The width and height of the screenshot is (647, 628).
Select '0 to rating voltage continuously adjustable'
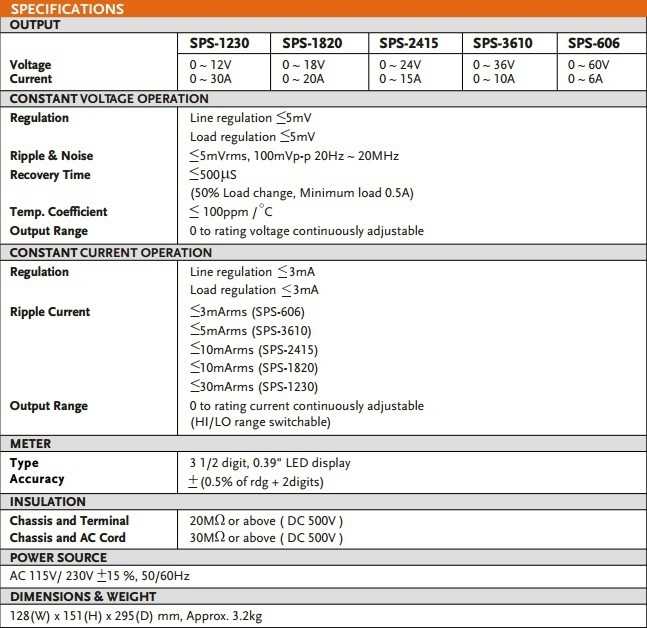tap(307, 231)
